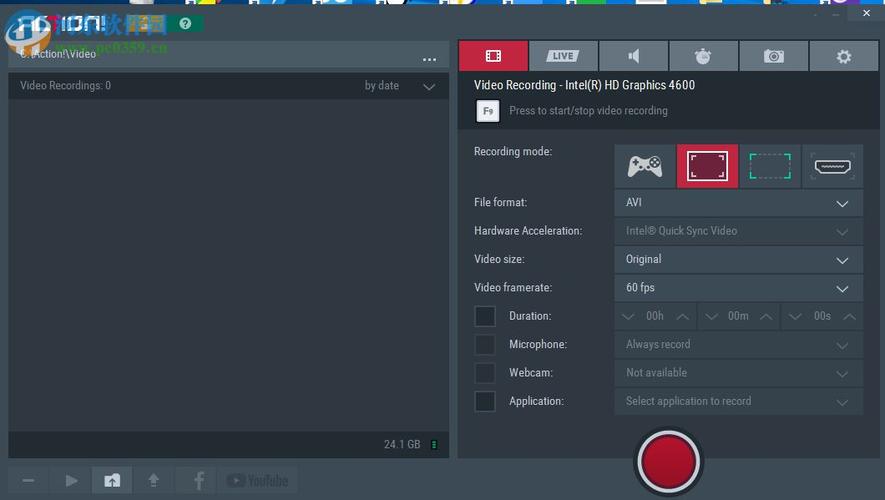Decrease the duration hours value
Viewport: 885px width, 500px height.
click(x=628, y=317)
